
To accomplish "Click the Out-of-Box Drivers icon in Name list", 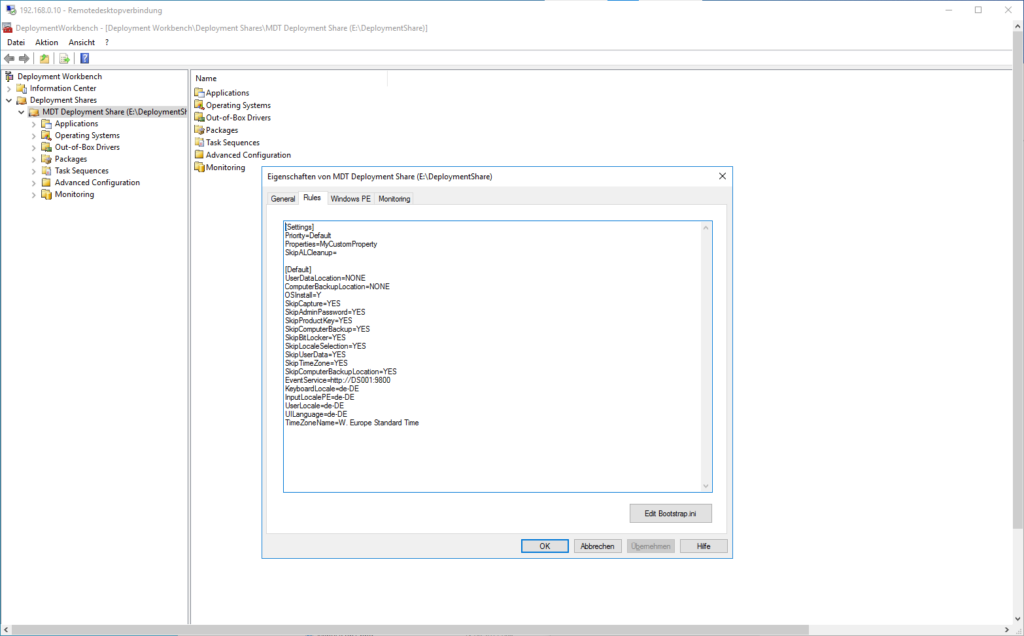I will (199, 118).
